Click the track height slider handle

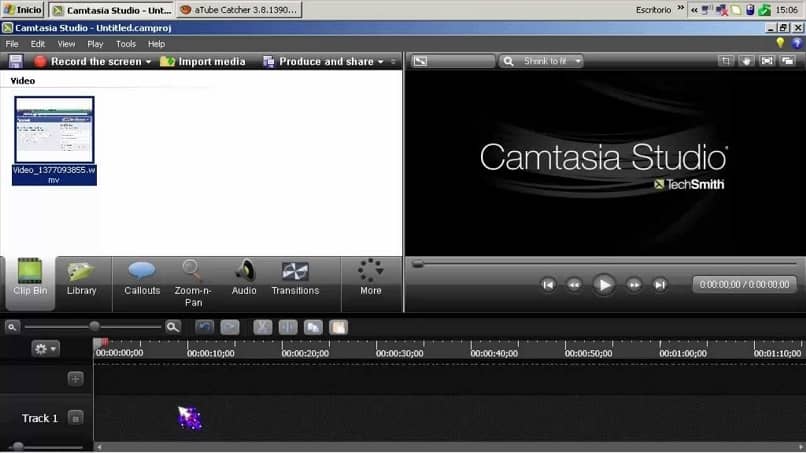pyautogui.click(x=18, y=446)
